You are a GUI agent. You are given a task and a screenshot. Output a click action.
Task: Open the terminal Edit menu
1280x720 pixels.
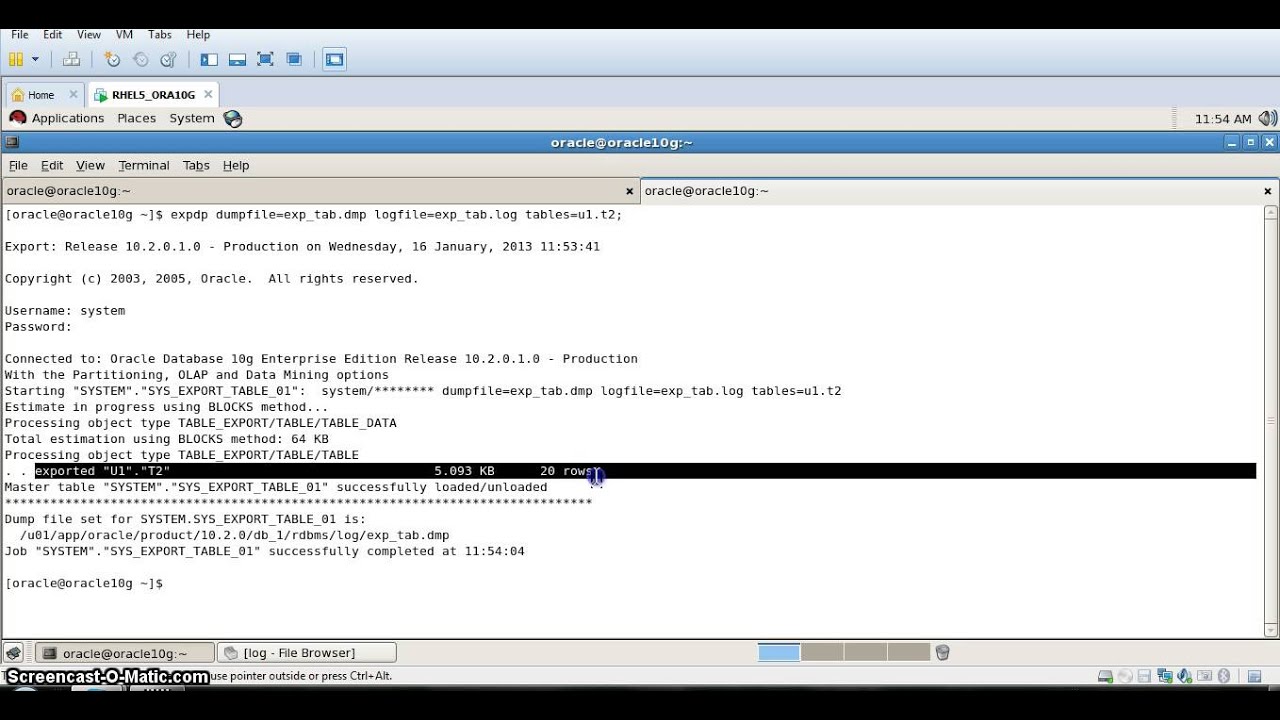point(52,165)
